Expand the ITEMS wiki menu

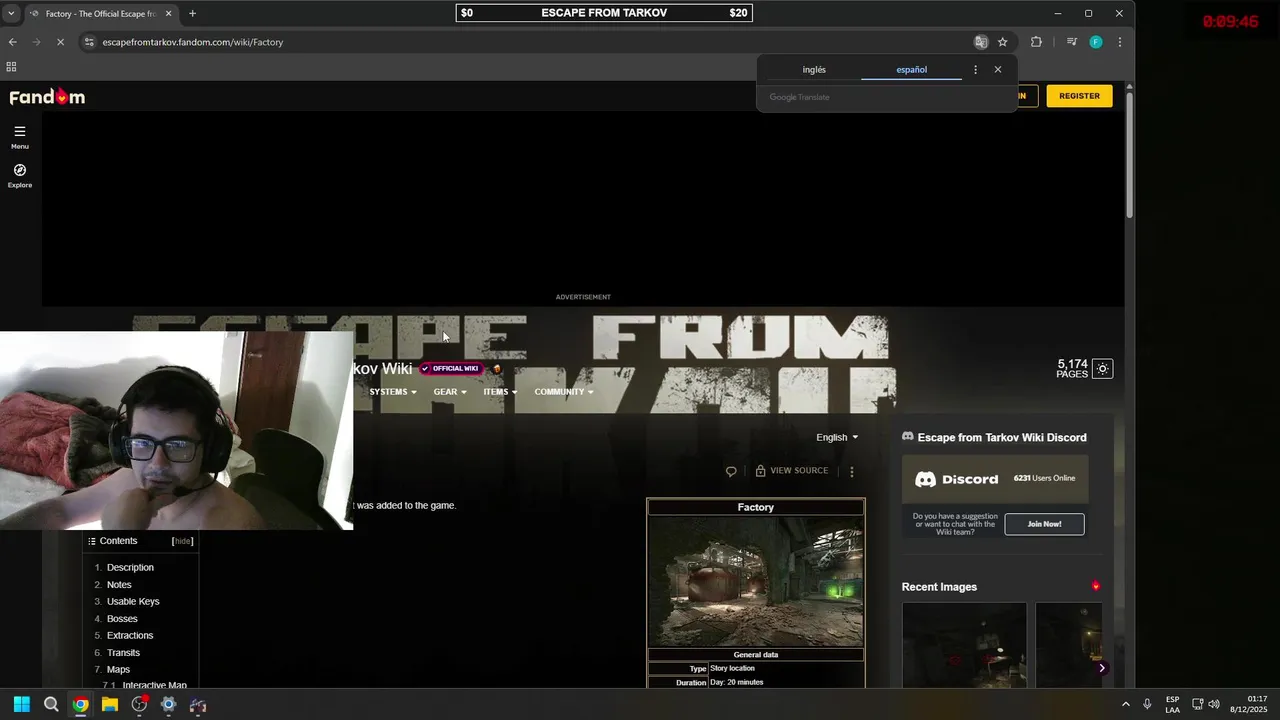[x=500, y=392]
